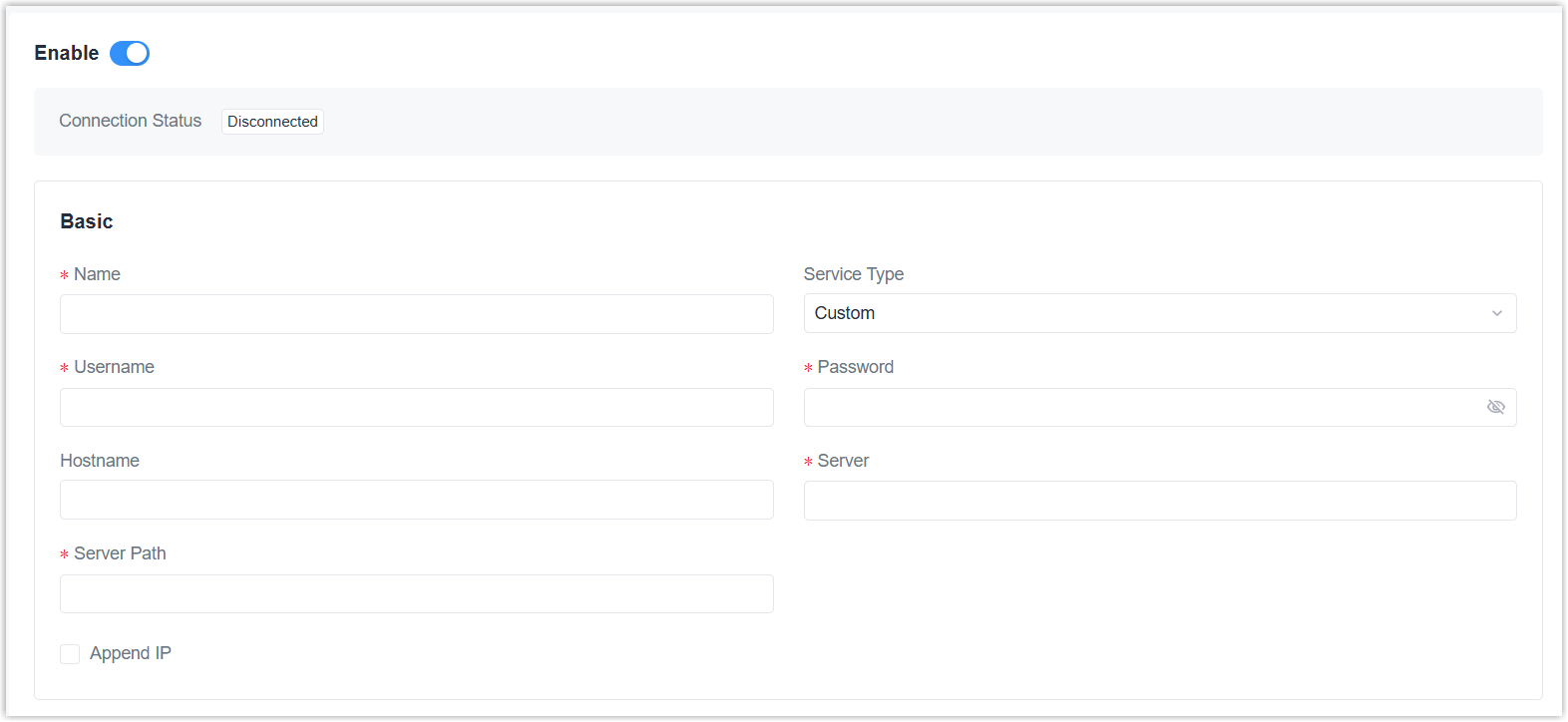The width and height of the screenshot is (1568, 722).
Task: Click the Server Path field label
Action: [120, 553]
